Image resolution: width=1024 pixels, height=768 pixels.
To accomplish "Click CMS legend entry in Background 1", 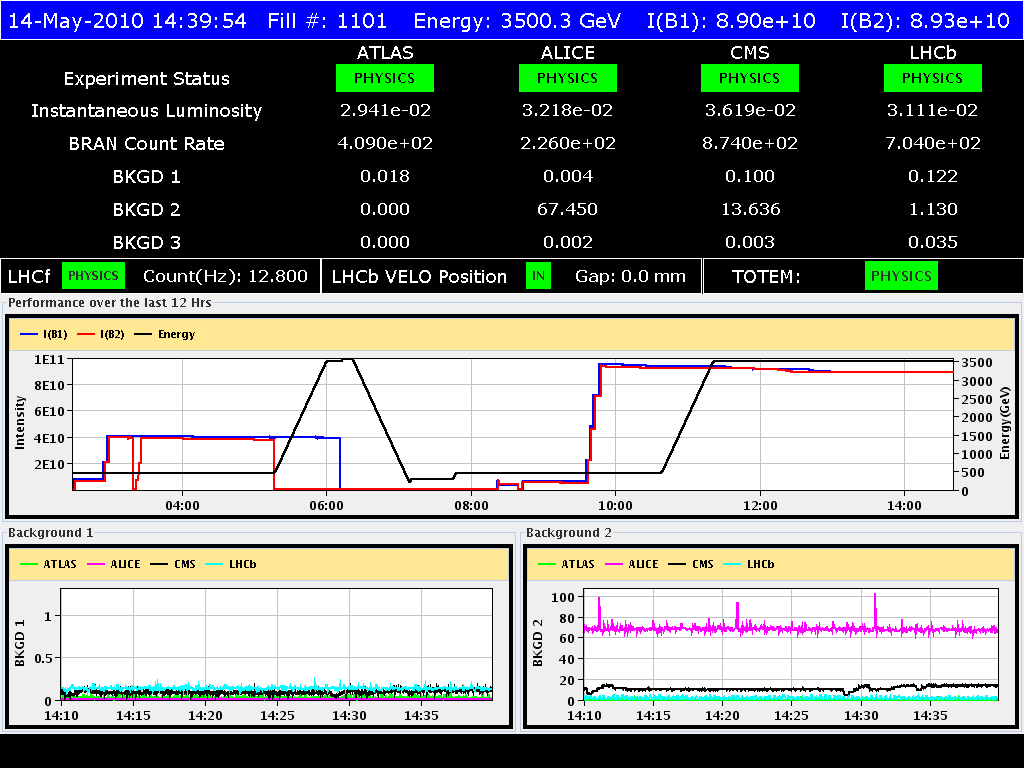I will click(x=173, y=564).
